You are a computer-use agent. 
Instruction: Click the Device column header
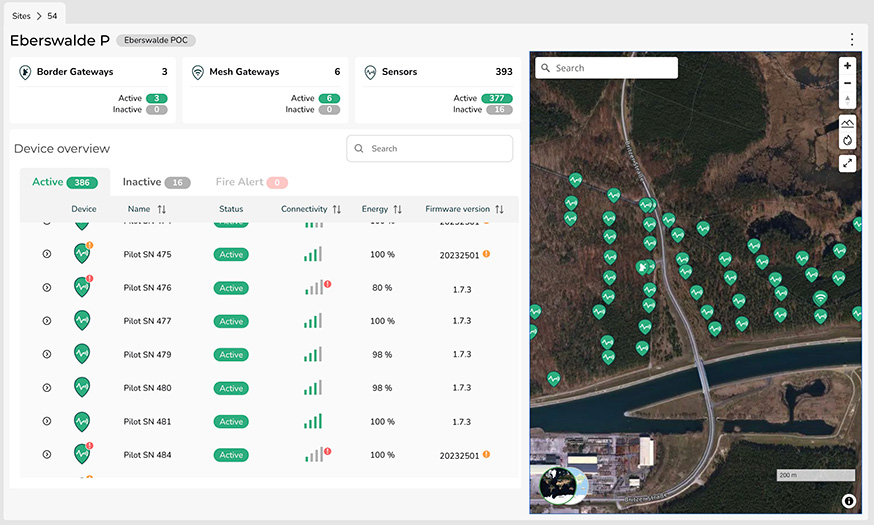(84, 209)
